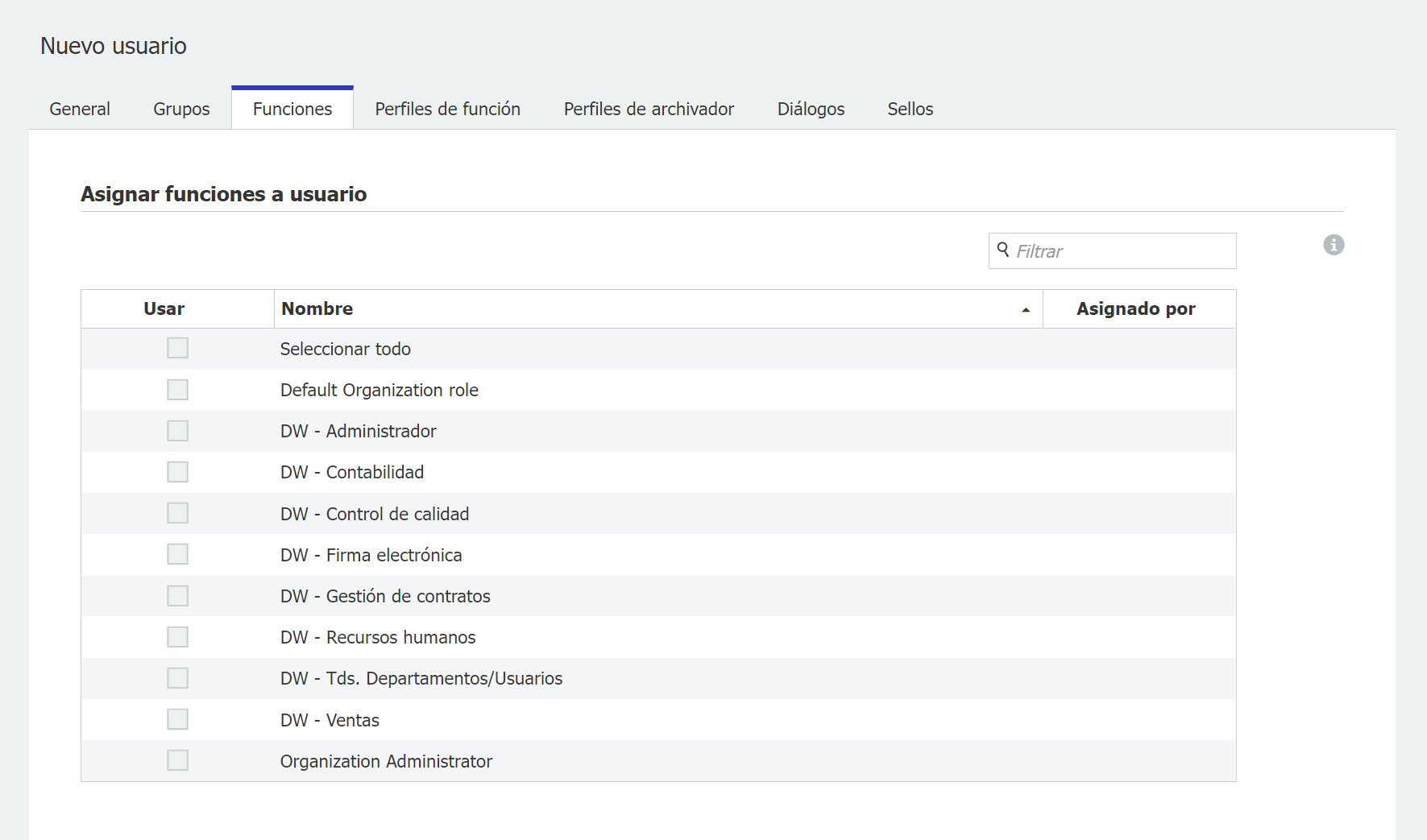Click the Asignado por column header
Viewport: 1427px width, 840px height.
coord(1135,309)
